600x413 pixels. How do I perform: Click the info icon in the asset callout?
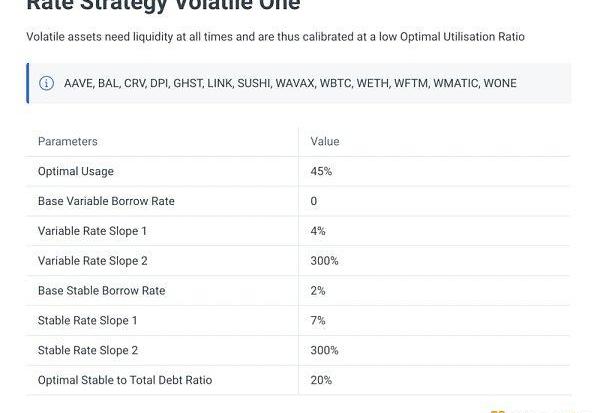click(46, 83)
